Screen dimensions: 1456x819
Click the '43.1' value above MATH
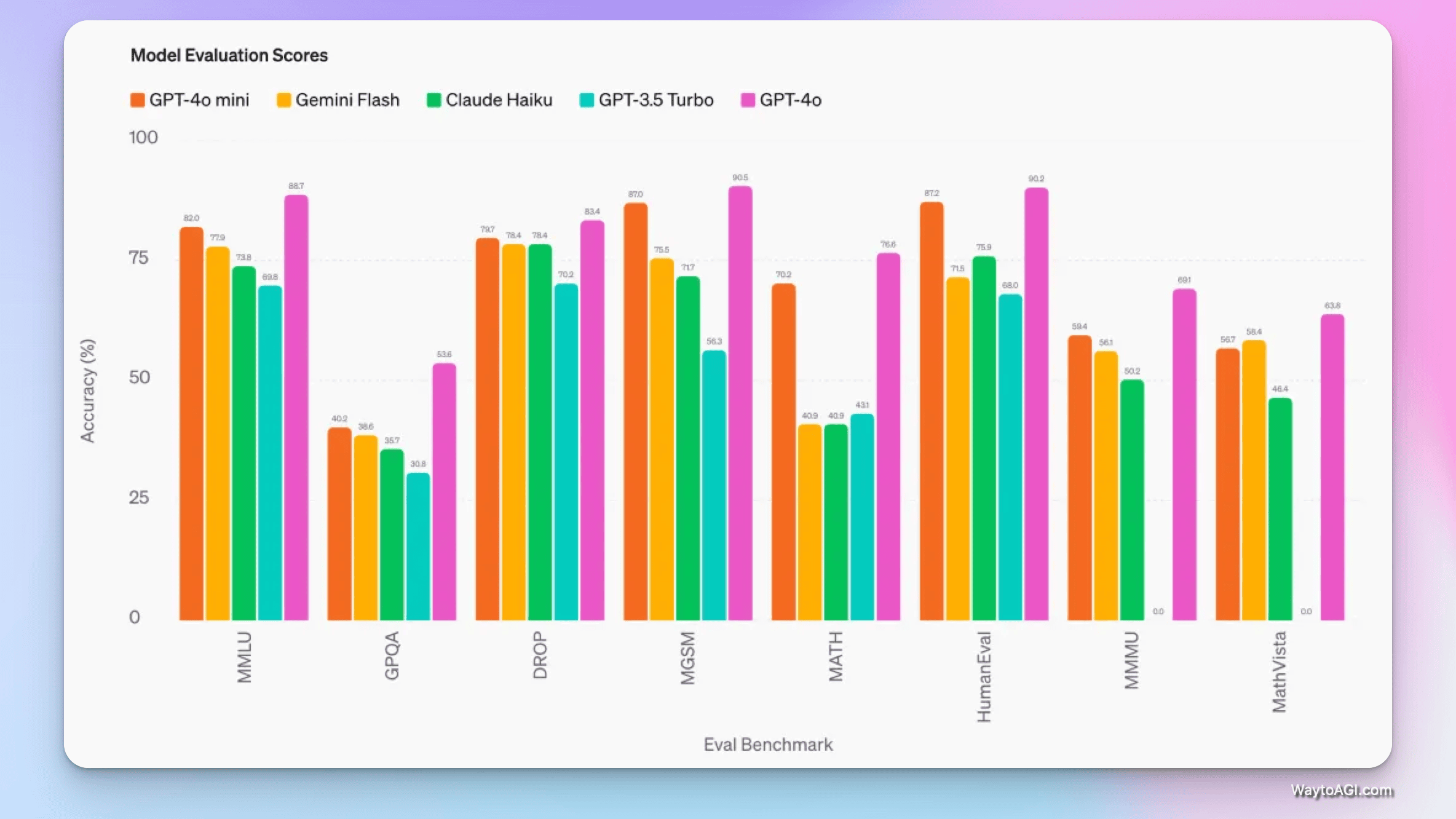(x=862, y=405)
